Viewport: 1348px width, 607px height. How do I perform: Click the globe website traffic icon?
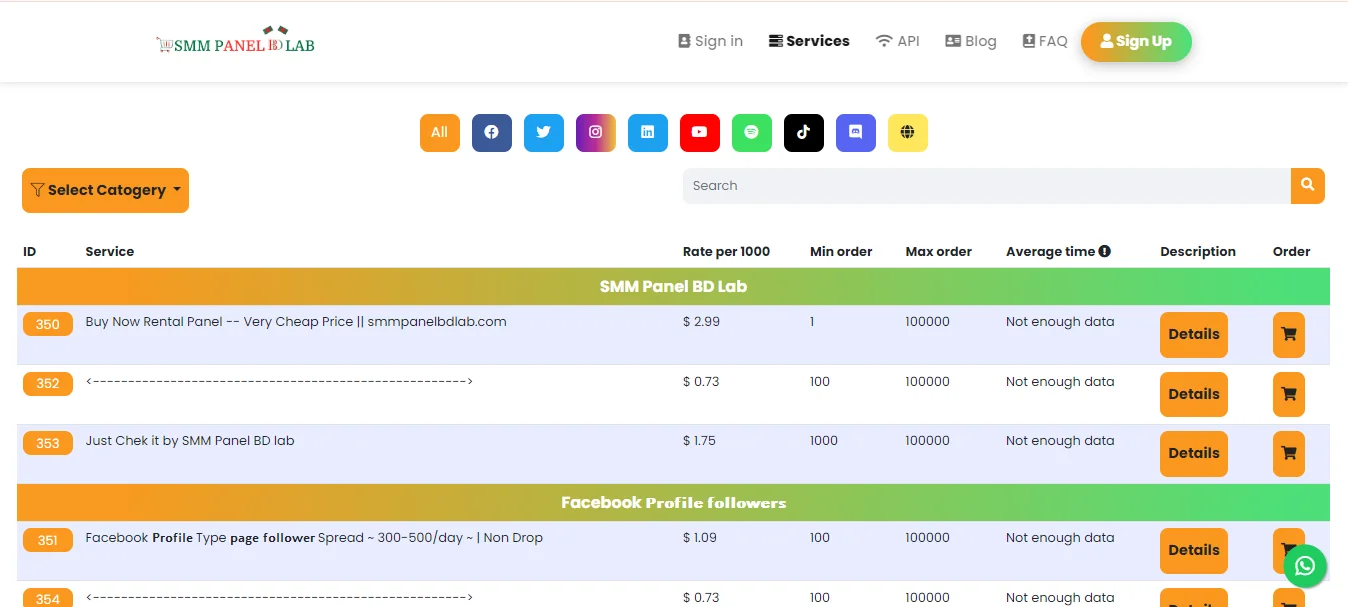pyautogui.click(x=907, y=132)
